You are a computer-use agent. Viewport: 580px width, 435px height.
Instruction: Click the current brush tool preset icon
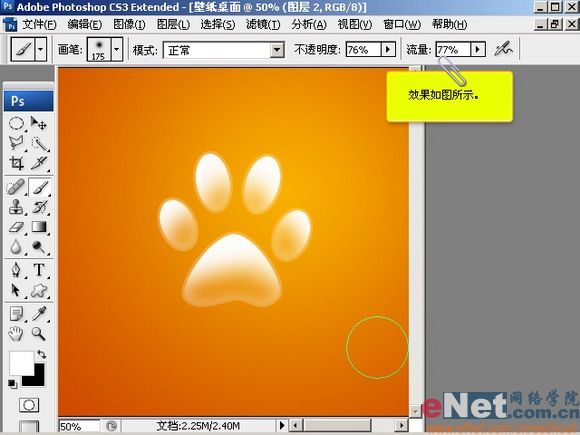[x=23, y=49]
